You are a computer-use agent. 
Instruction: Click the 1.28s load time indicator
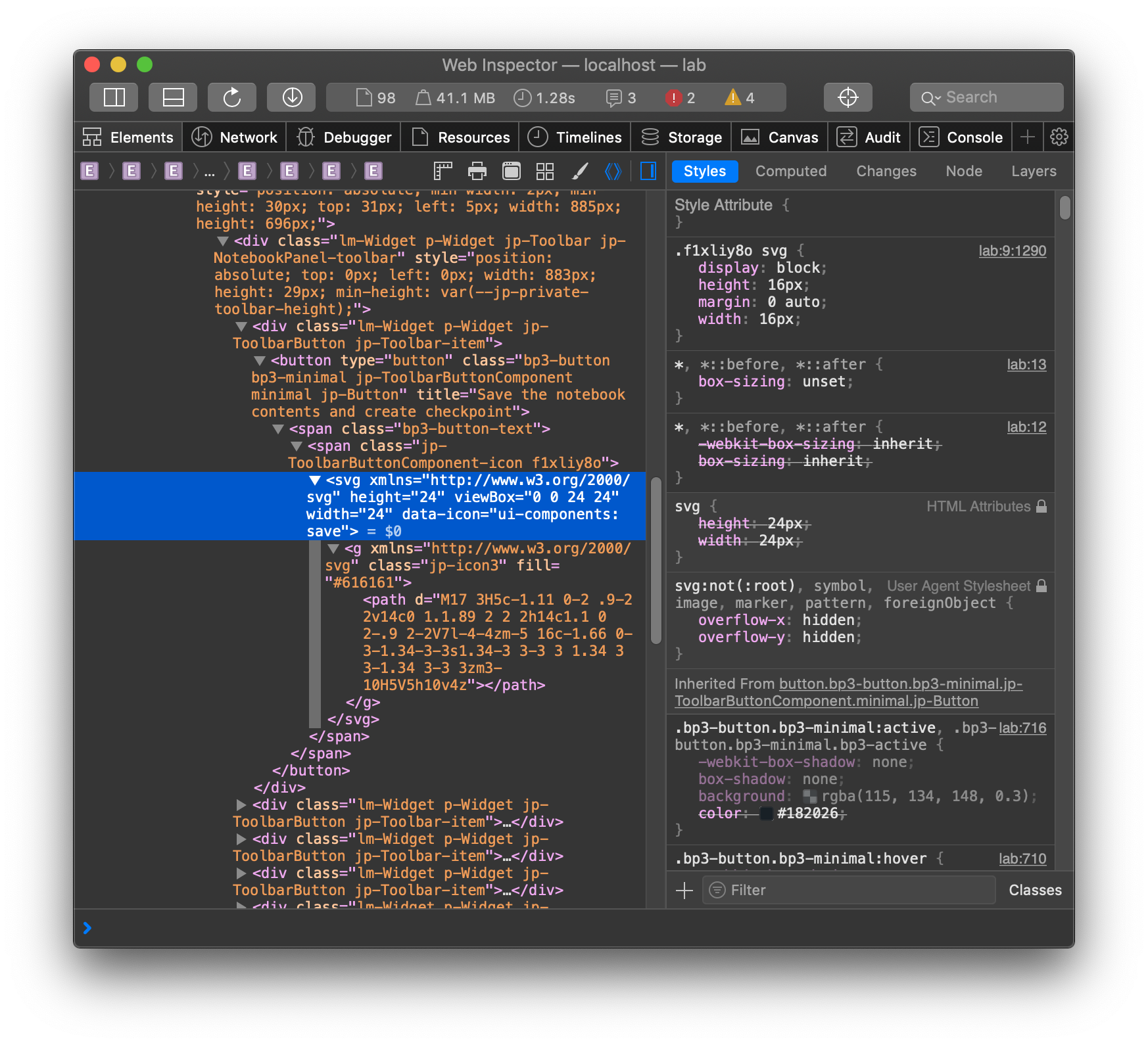tap(544, 98)
